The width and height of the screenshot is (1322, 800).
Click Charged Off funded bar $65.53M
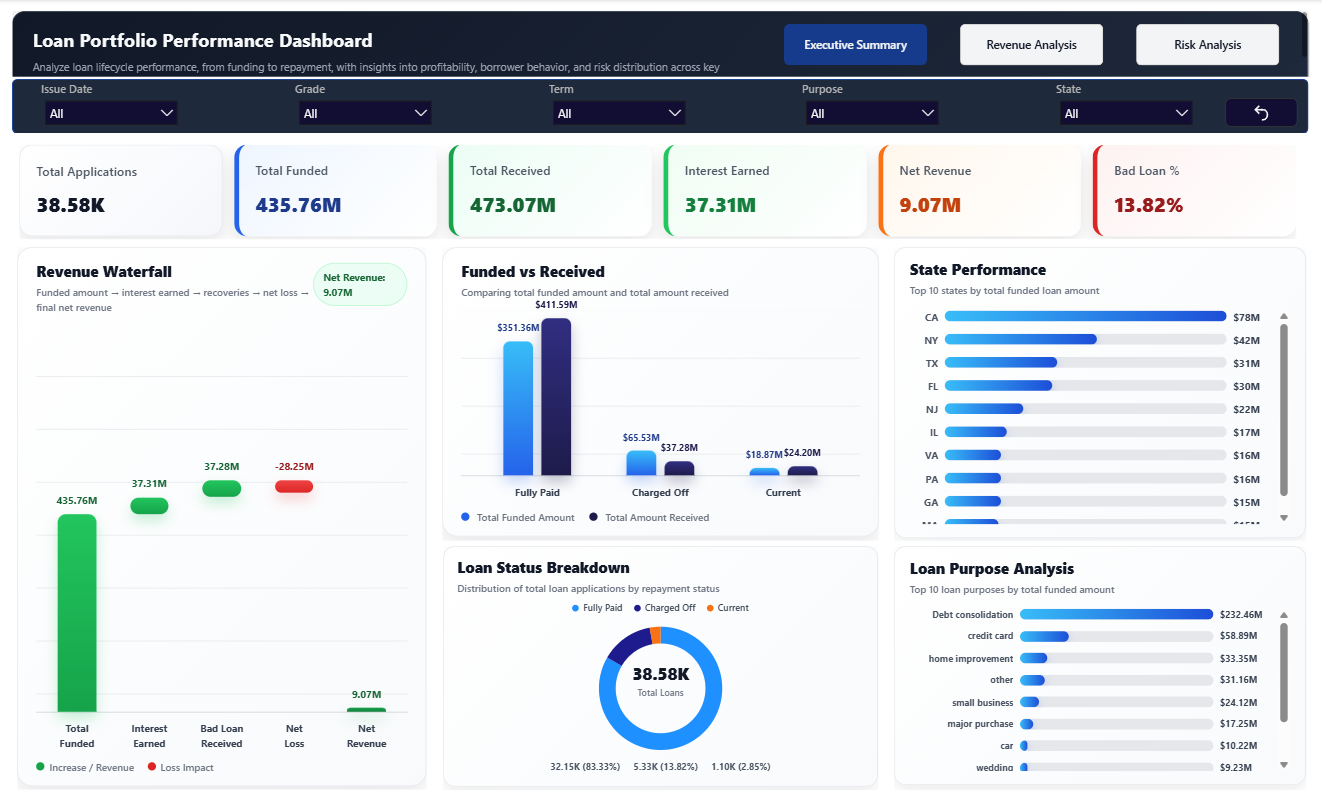[641, 463]
